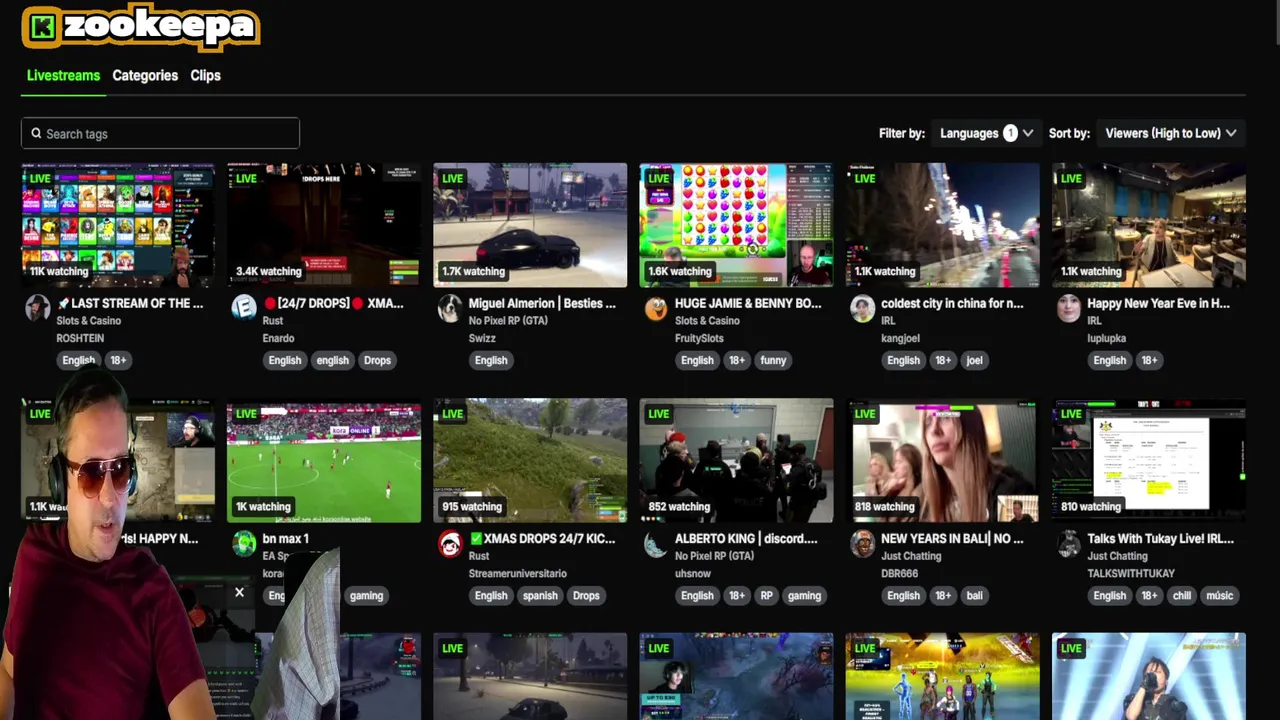Open NEW YEARS IN BALI stream title
The image size is (1280, 720).
tap(952, 538)
